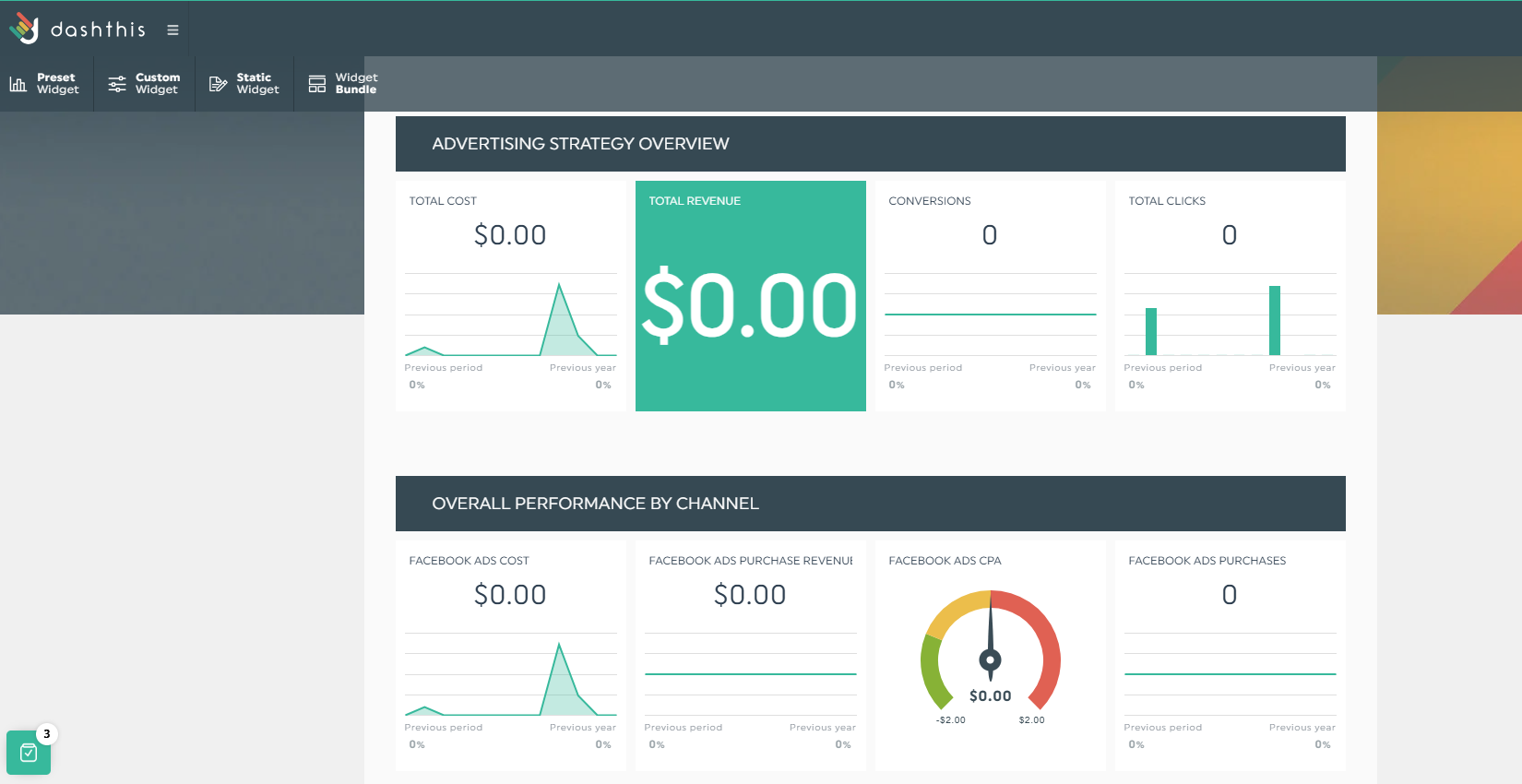Open the checklist widget with badge 3

pyautogui.click(x=29, y=753)
